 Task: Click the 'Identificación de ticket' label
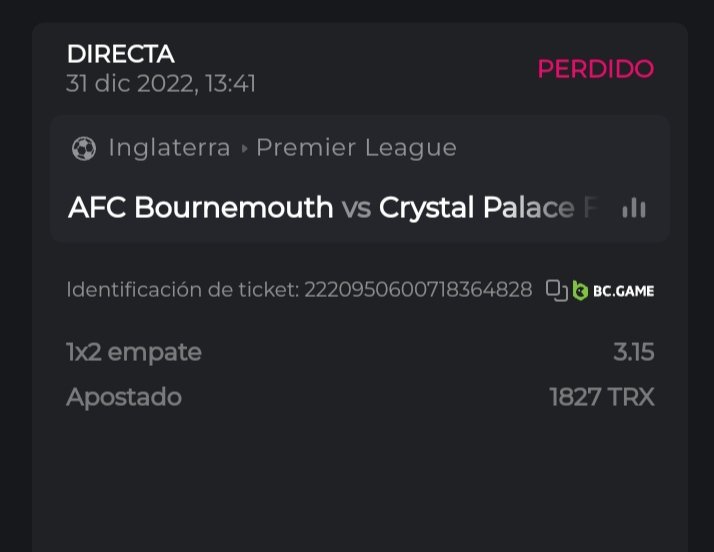click(x=182, y=291)
